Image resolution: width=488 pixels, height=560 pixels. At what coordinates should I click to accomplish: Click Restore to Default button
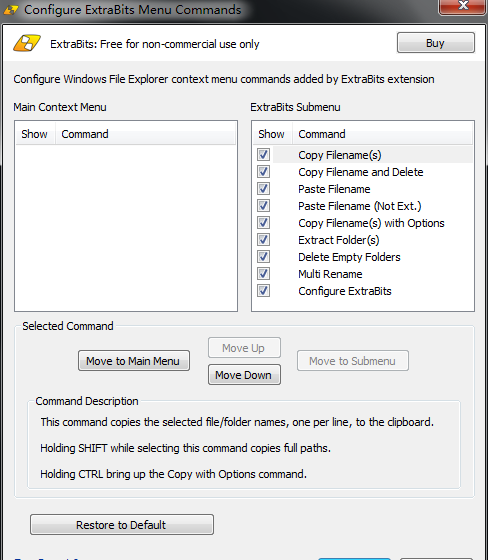coord(121,525)
